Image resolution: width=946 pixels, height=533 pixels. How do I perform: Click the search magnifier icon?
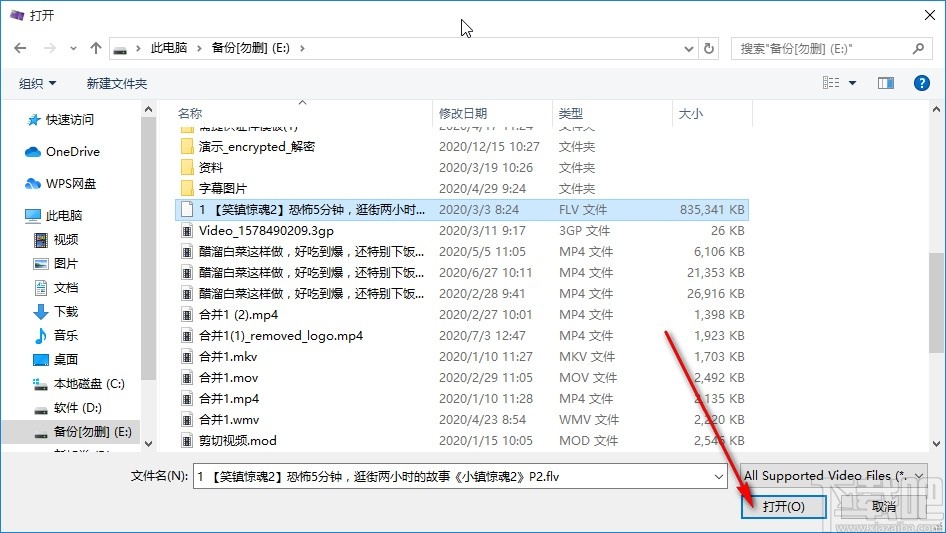918,48
